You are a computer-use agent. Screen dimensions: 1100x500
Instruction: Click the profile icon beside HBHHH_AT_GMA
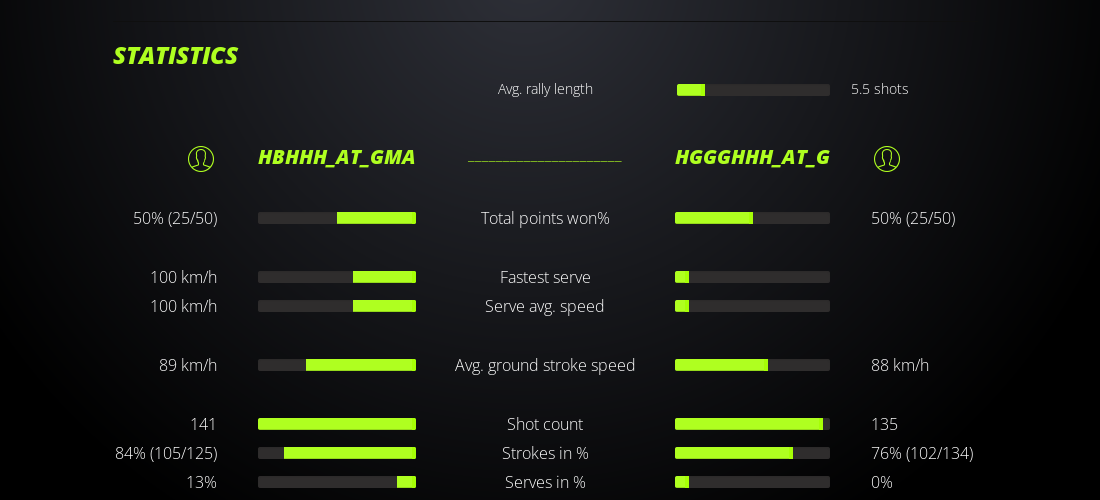201,158
